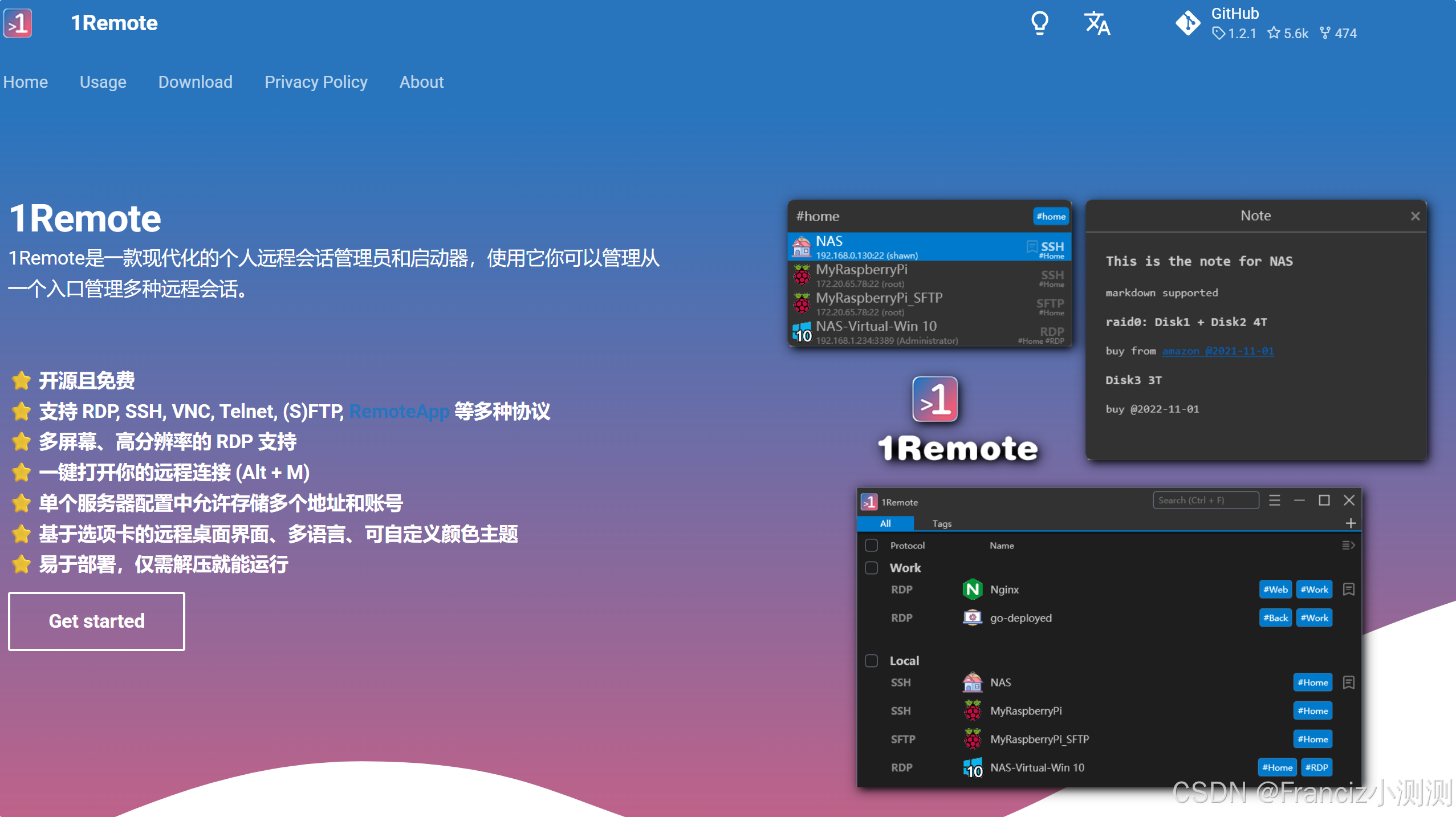Select the NAS entry in launcher

pyautogui.click(x=929, y=247)
